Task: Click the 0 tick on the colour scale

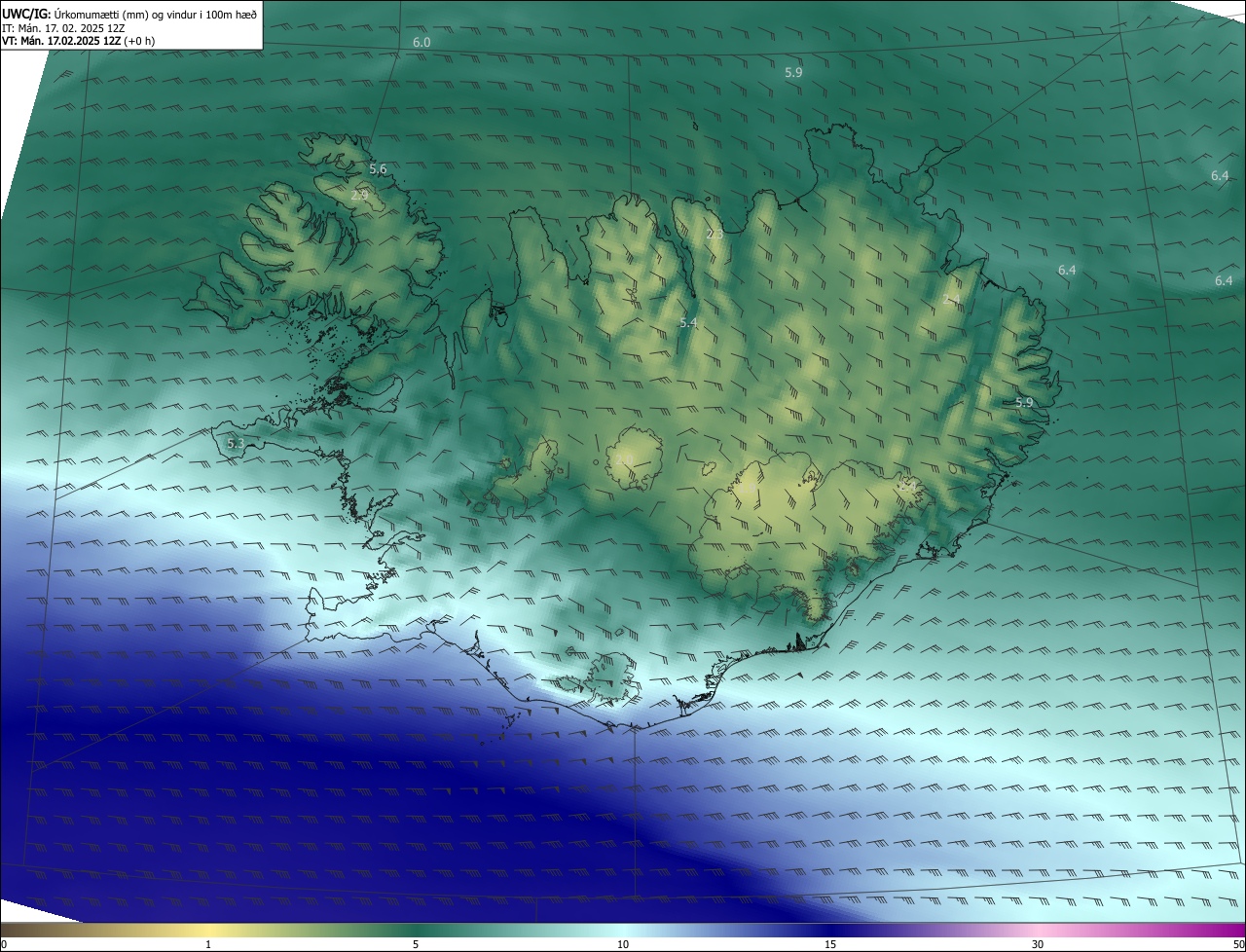Action: pyautogui.click(x=3, y=944)
